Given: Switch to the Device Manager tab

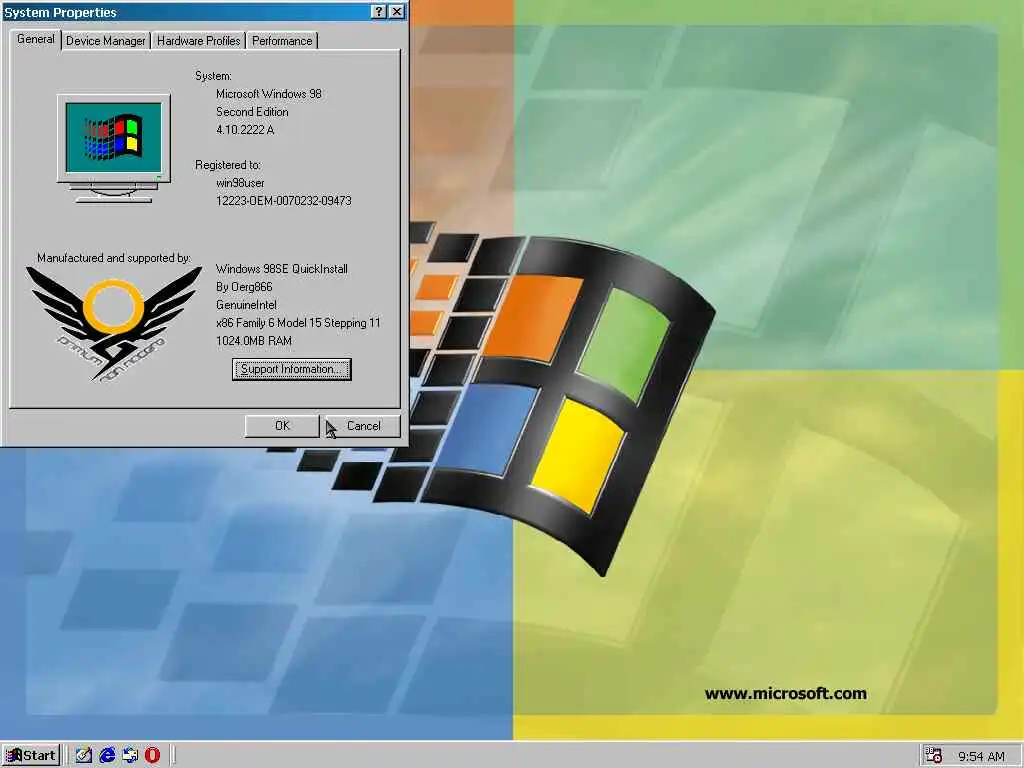Looking at the screenshot, I should coord(106,40).
